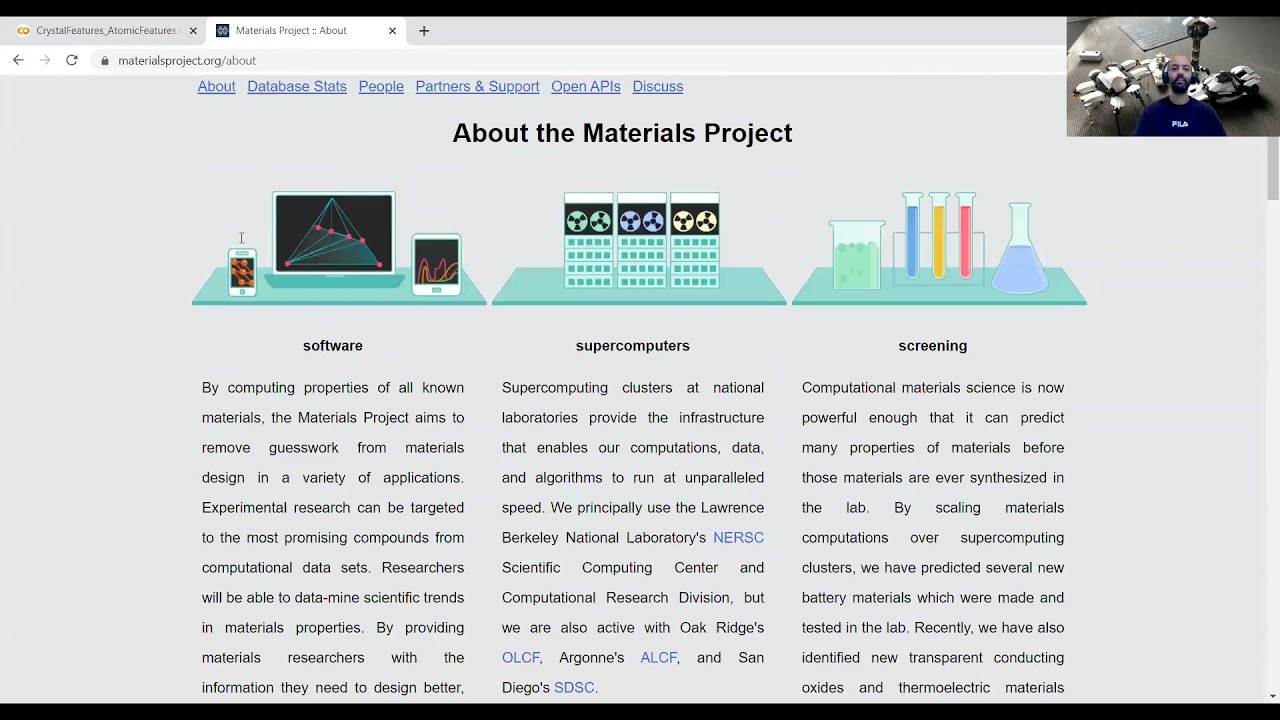Click the vertical page scrollbar thumb
This screenshot has height=720, width=1280.
pos(1272,170)
